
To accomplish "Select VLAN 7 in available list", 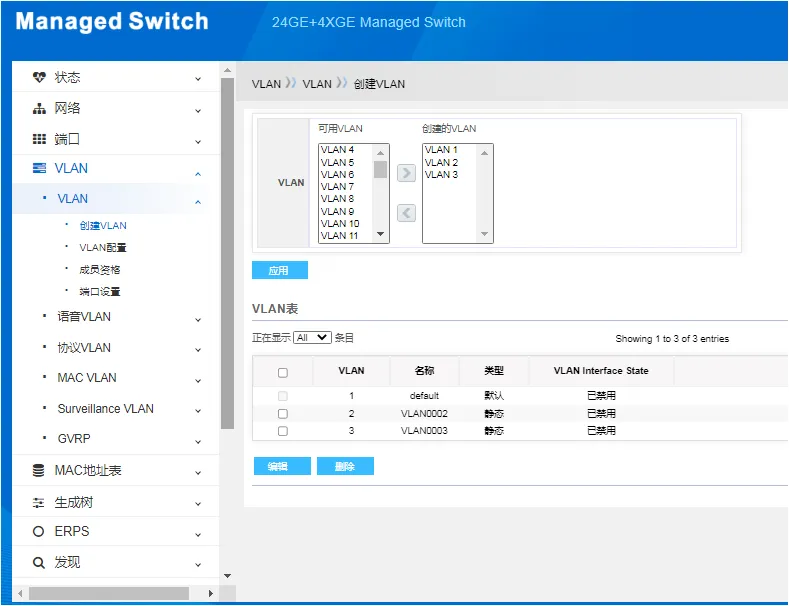I will (x=346, y=186).
